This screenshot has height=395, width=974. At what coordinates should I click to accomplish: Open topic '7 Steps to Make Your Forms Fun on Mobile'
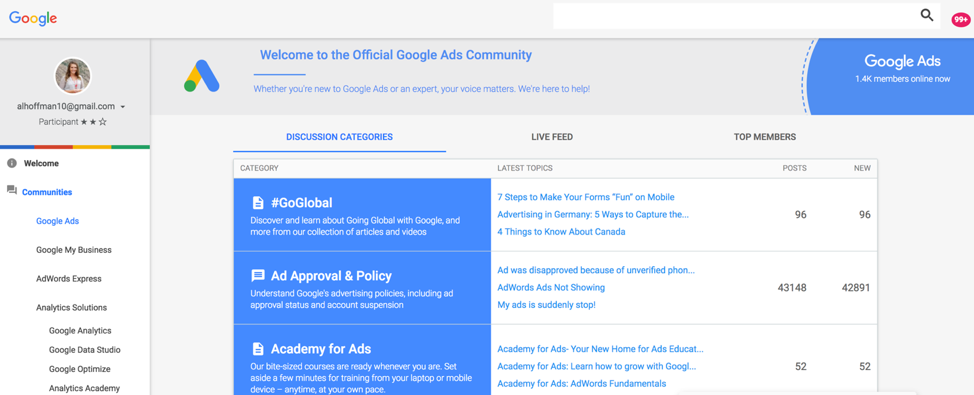[x=586, y=197]
